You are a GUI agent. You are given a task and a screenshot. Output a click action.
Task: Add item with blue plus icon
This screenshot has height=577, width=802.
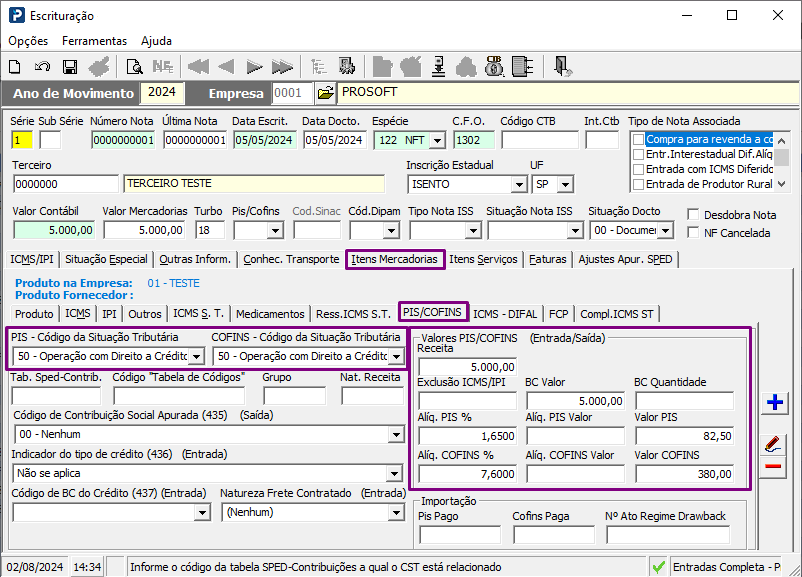pos(773,403)
